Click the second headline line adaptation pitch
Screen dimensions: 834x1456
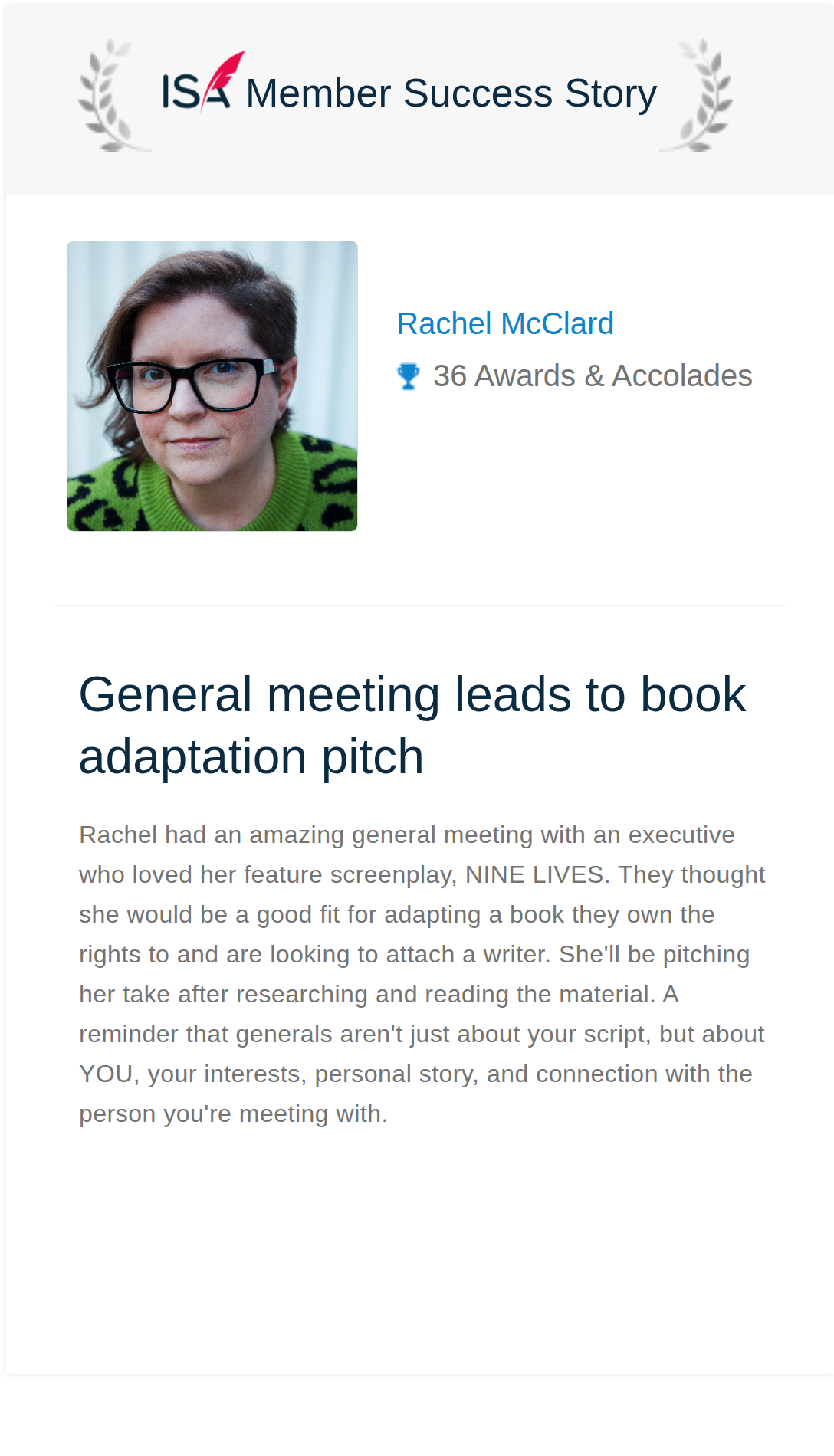click(x=251, y=757)
